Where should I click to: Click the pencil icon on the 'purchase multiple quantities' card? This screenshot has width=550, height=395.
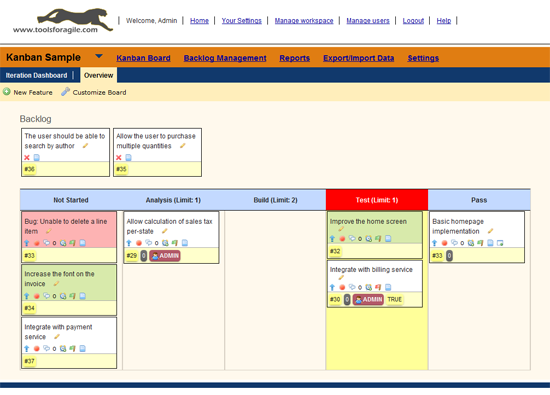pos(182,146)
